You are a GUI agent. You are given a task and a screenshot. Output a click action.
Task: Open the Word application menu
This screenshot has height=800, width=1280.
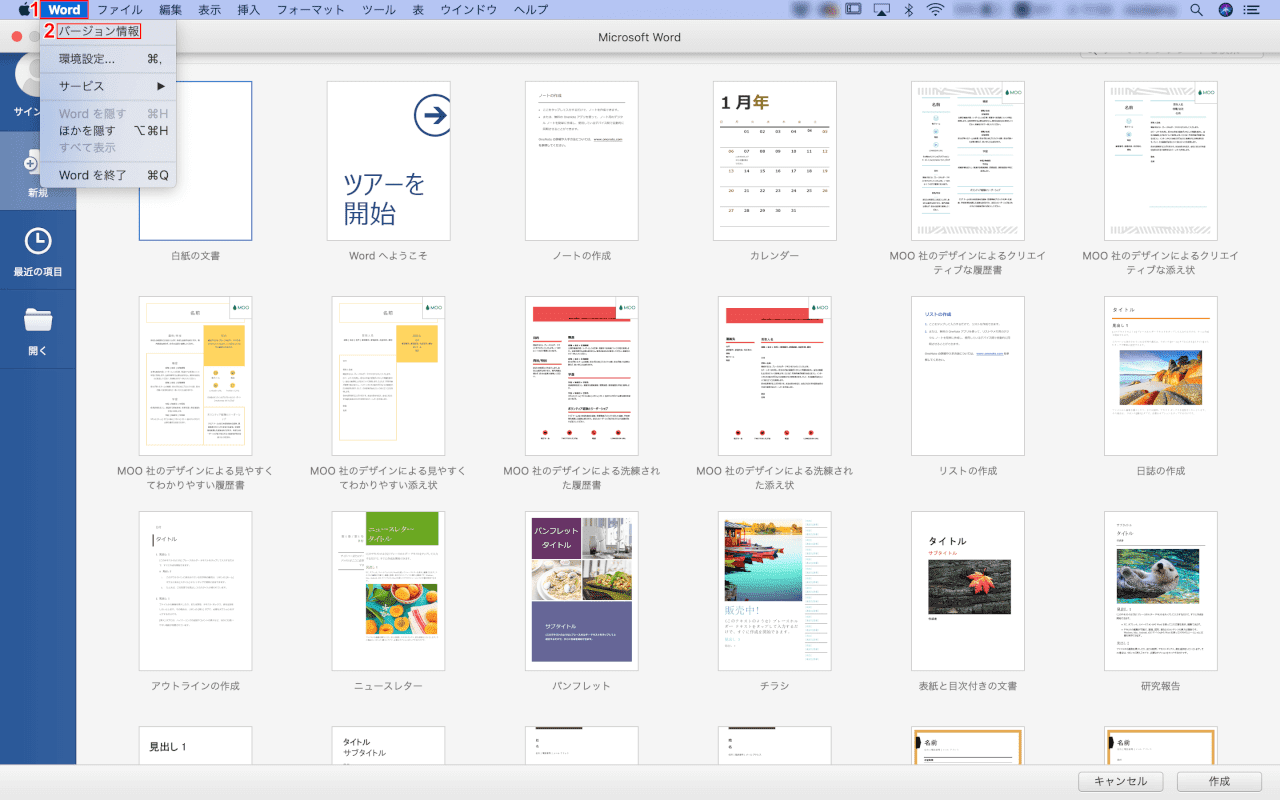click(x=65, y=9)
